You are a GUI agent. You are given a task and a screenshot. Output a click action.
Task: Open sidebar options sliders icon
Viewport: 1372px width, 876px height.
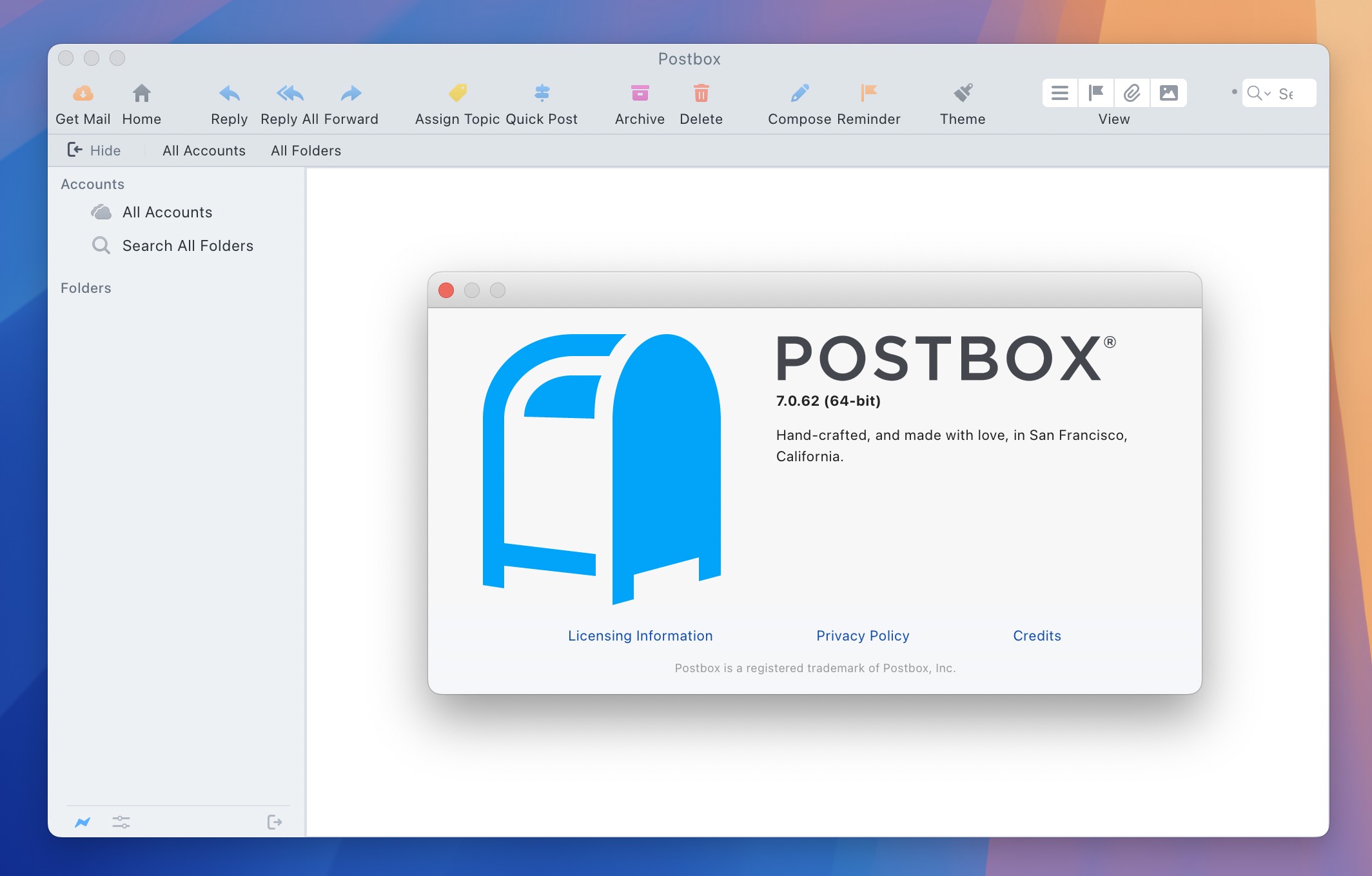[121, 822]
